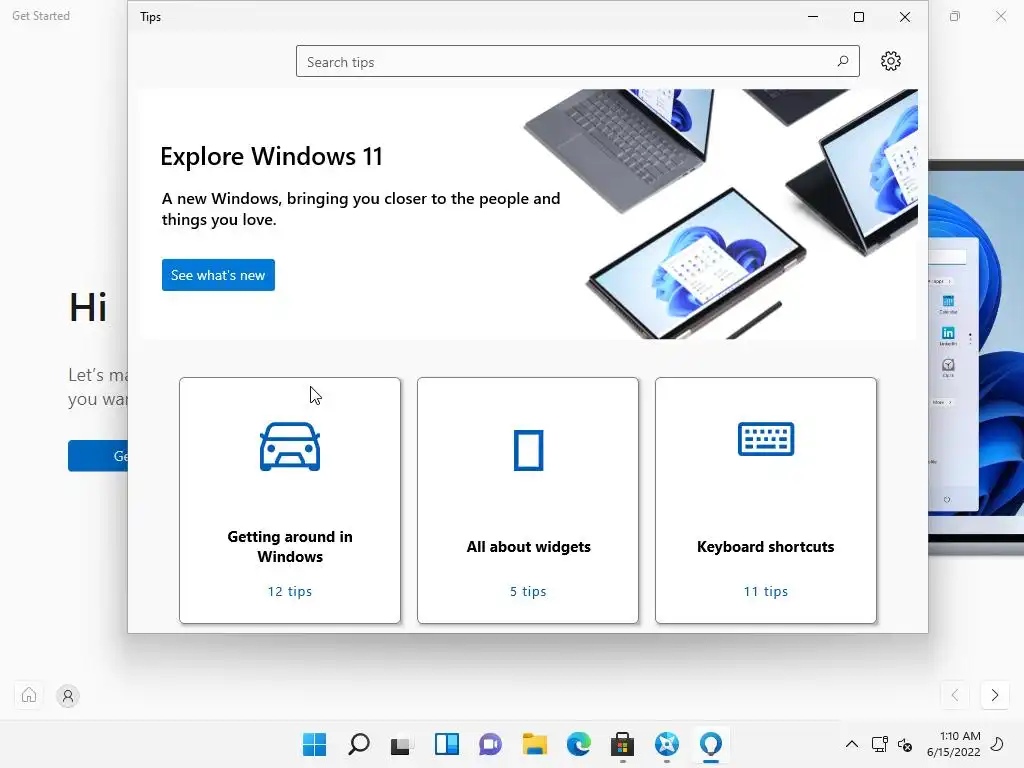Switch to Get Started app on taskbar
The height and width of the screenshot is (768, 1024).
coord(667,744)
